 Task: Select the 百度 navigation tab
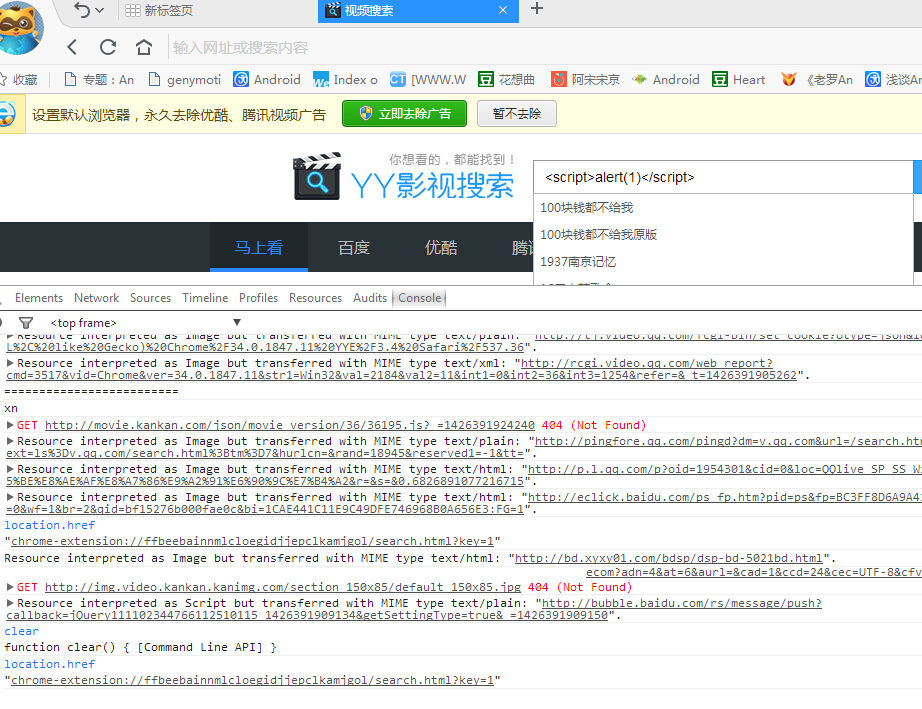pyautogui.click(x=354, y=248)
